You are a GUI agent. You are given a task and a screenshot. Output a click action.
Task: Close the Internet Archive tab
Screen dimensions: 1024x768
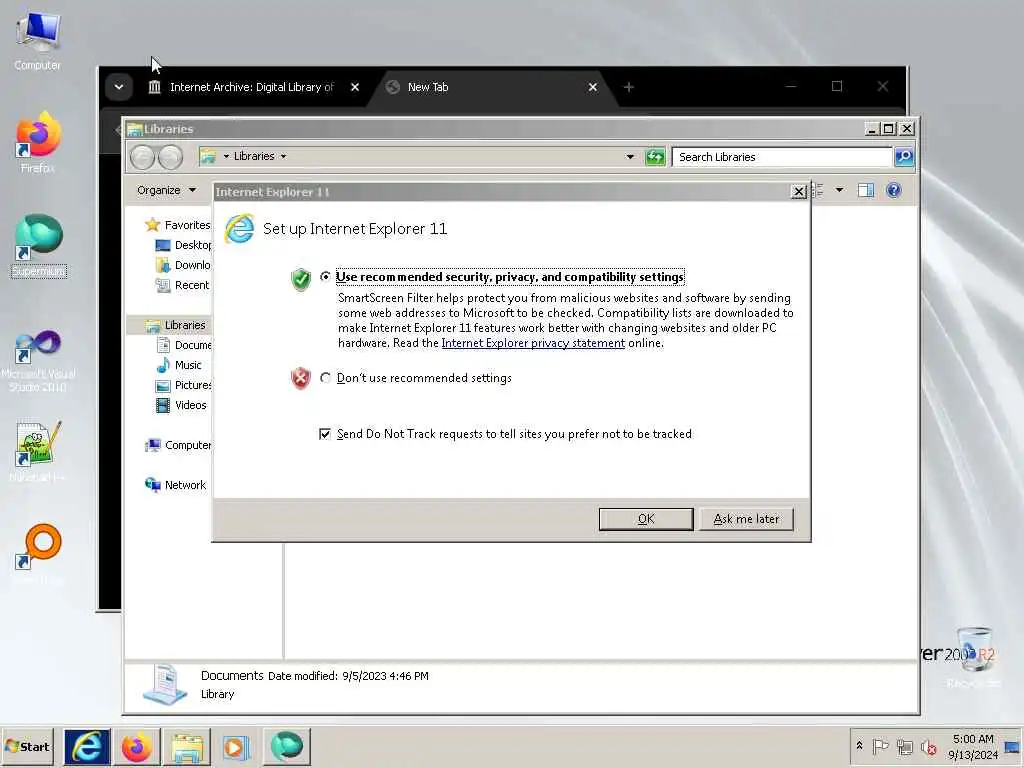click(355, 88)
